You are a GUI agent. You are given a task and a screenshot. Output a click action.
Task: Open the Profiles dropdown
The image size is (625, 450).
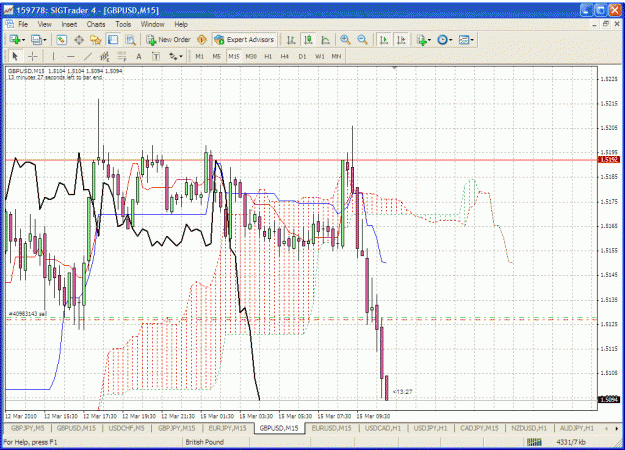click(39, 40)
